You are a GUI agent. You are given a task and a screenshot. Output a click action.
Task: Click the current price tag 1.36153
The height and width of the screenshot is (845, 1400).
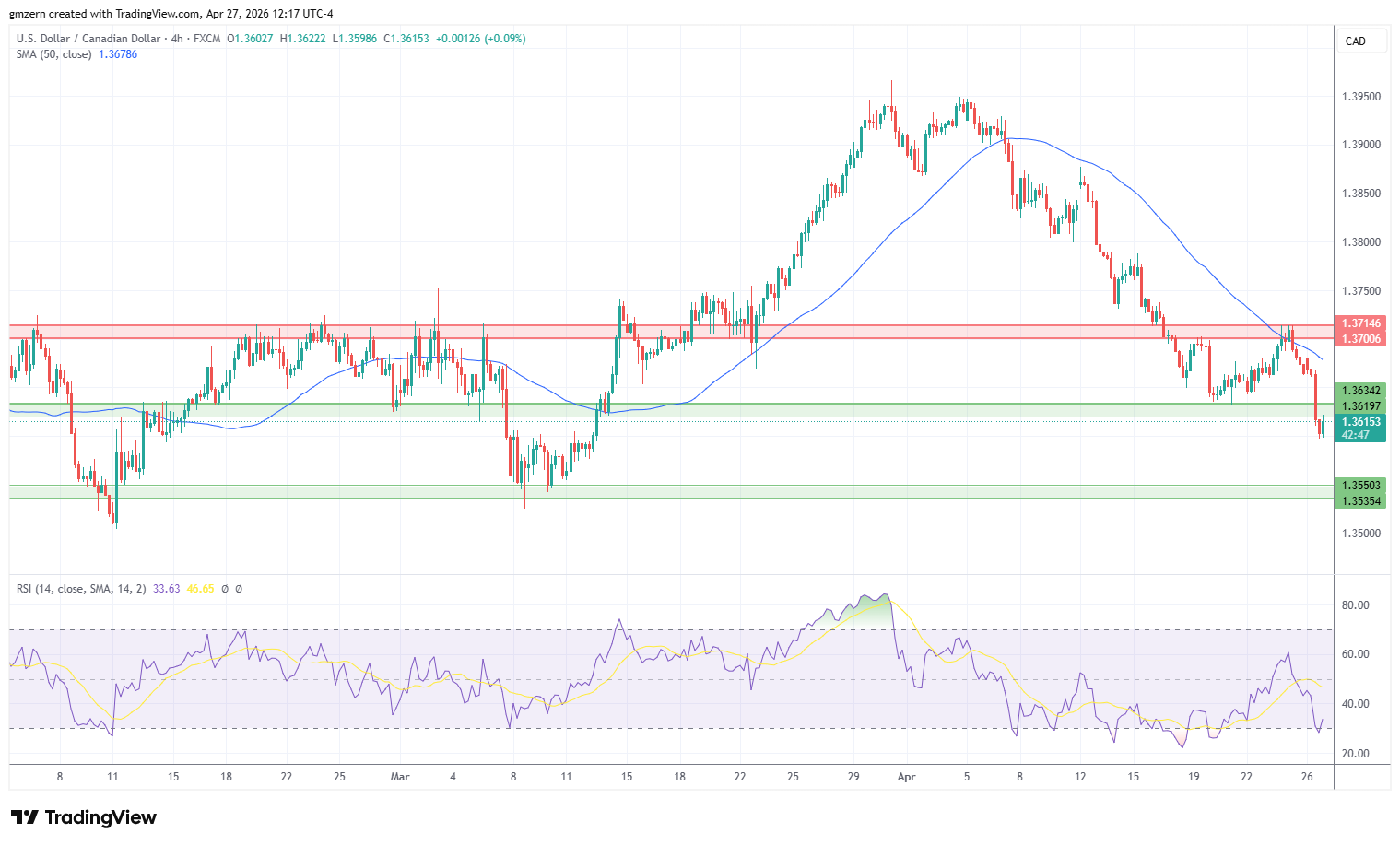pos(1360,422)
